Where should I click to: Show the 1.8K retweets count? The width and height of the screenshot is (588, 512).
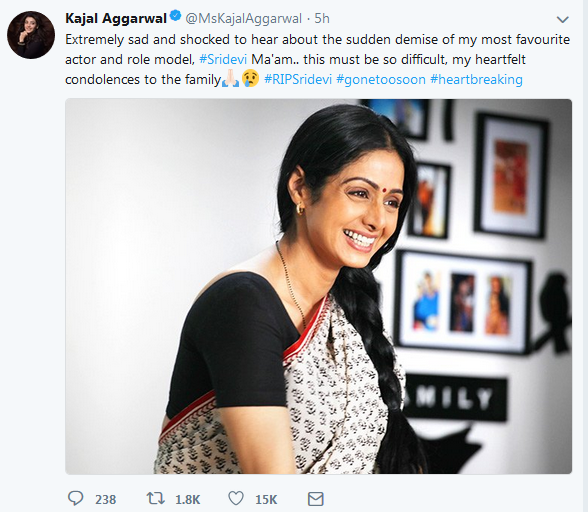(188, 500)
